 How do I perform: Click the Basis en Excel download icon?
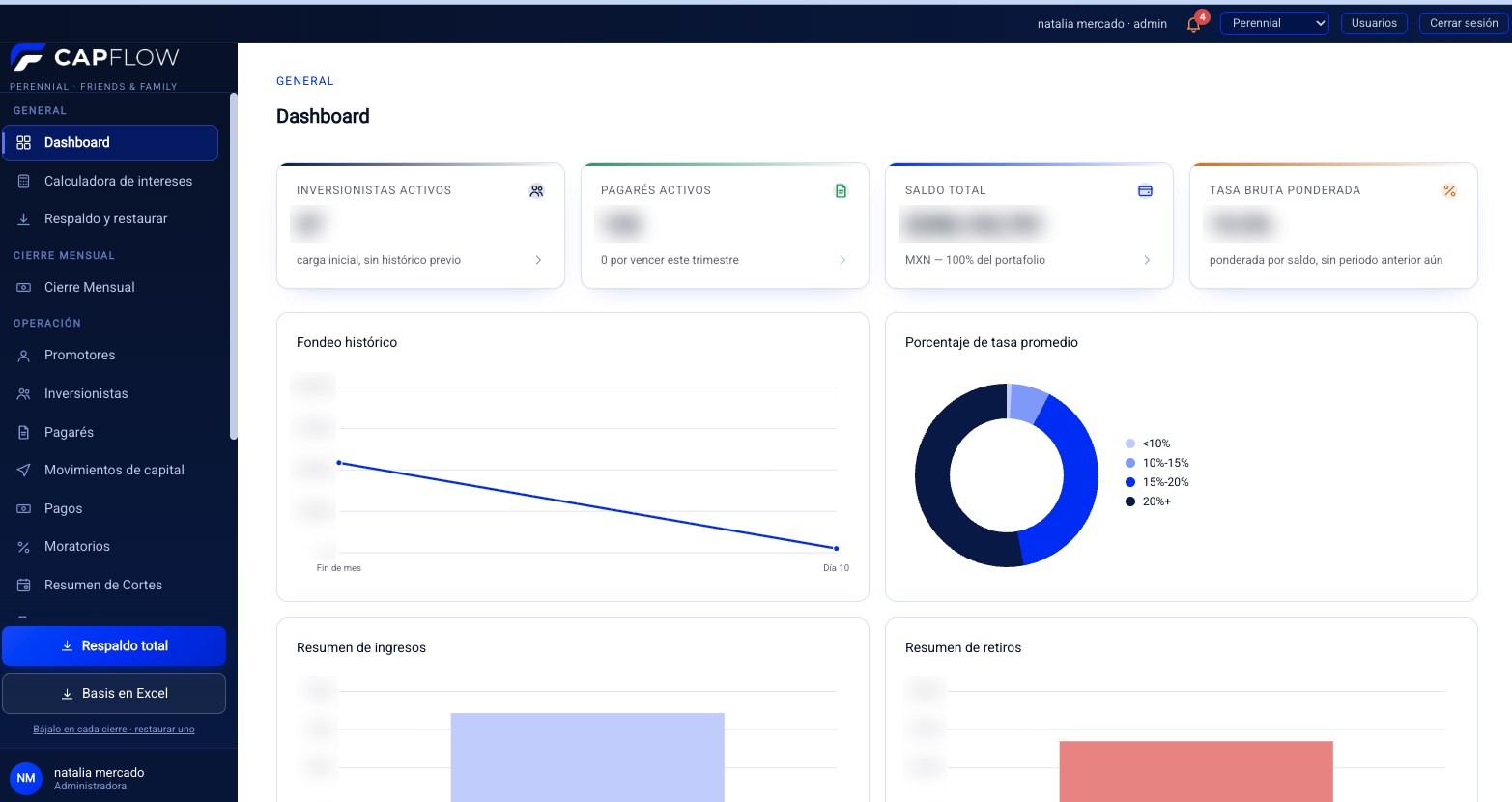(x=67, y=694)
